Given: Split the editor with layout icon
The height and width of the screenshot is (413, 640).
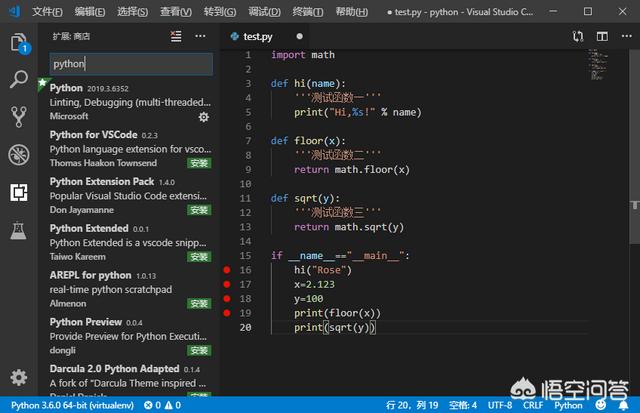Looking at the screenshot, I should point(602,36).
